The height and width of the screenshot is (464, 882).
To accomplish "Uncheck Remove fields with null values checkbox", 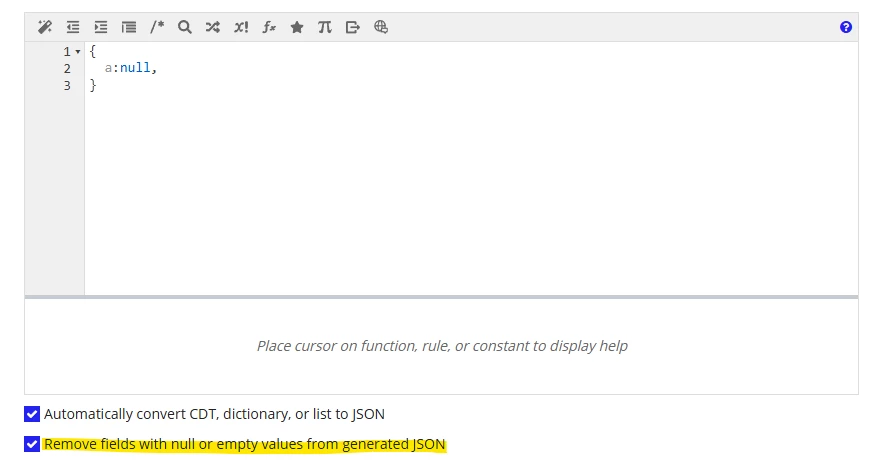I will coord(32,444).
